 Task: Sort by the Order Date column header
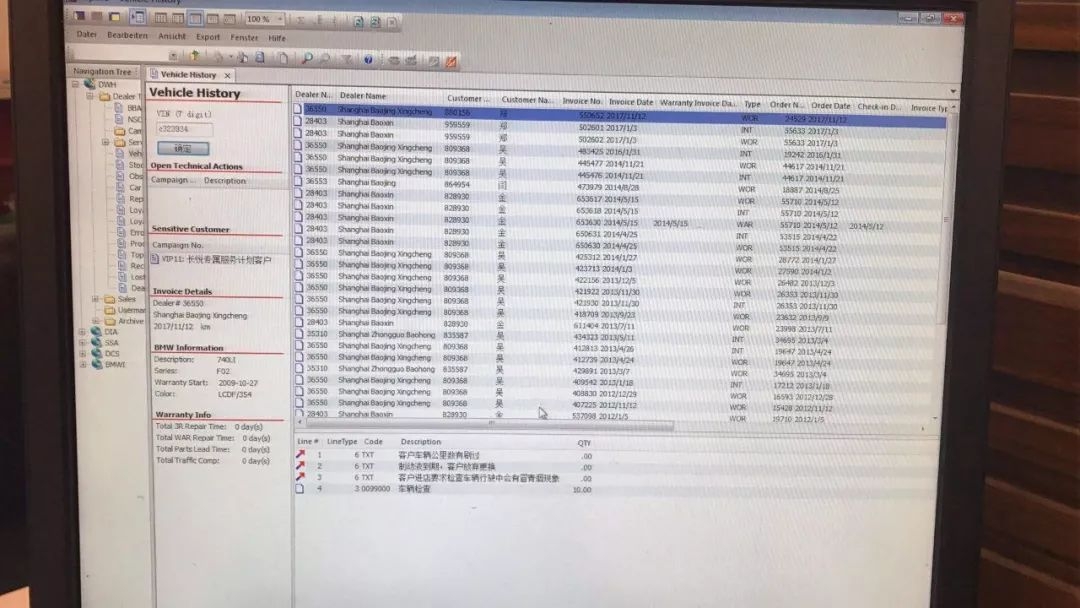click(830, 106)
